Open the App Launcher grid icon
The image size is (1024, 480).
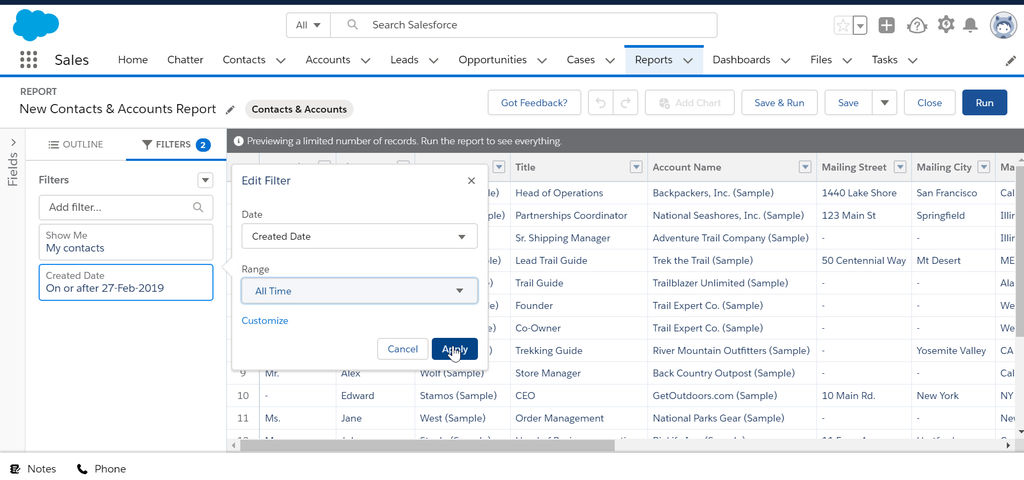pyautogui.click(x=28, y=59)
